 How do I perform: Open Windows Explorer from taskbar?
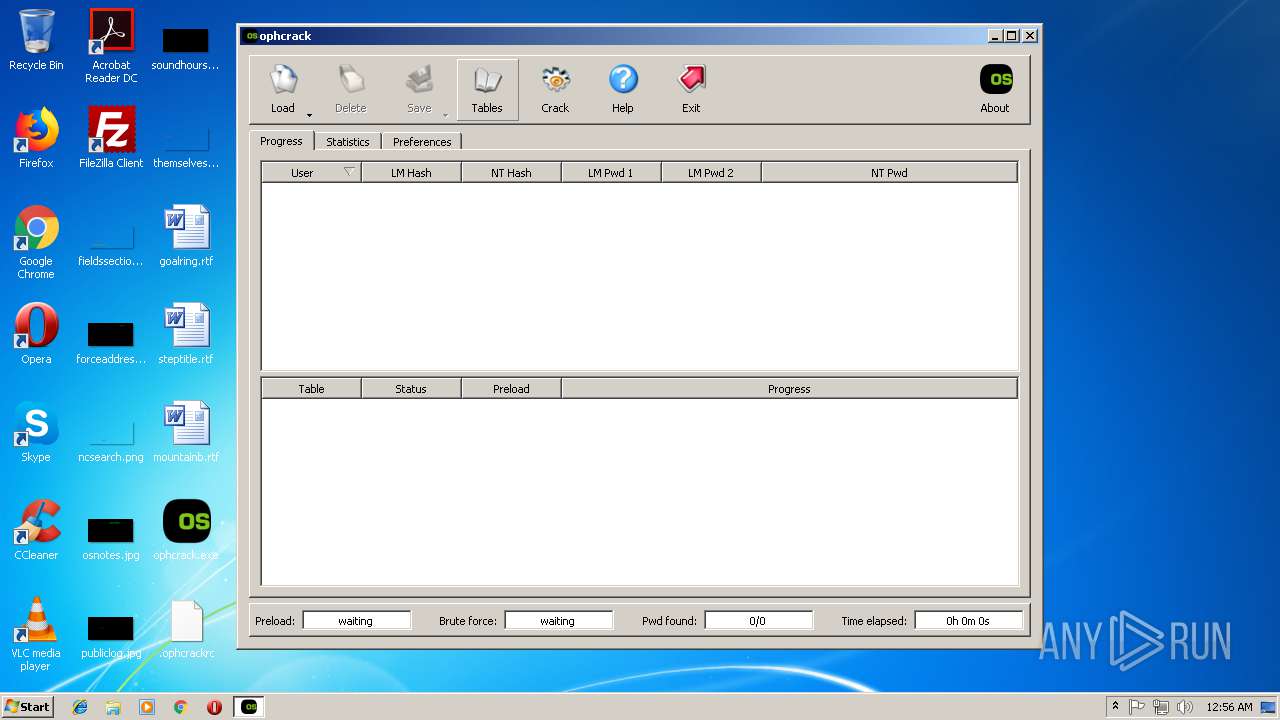(113, 707)
